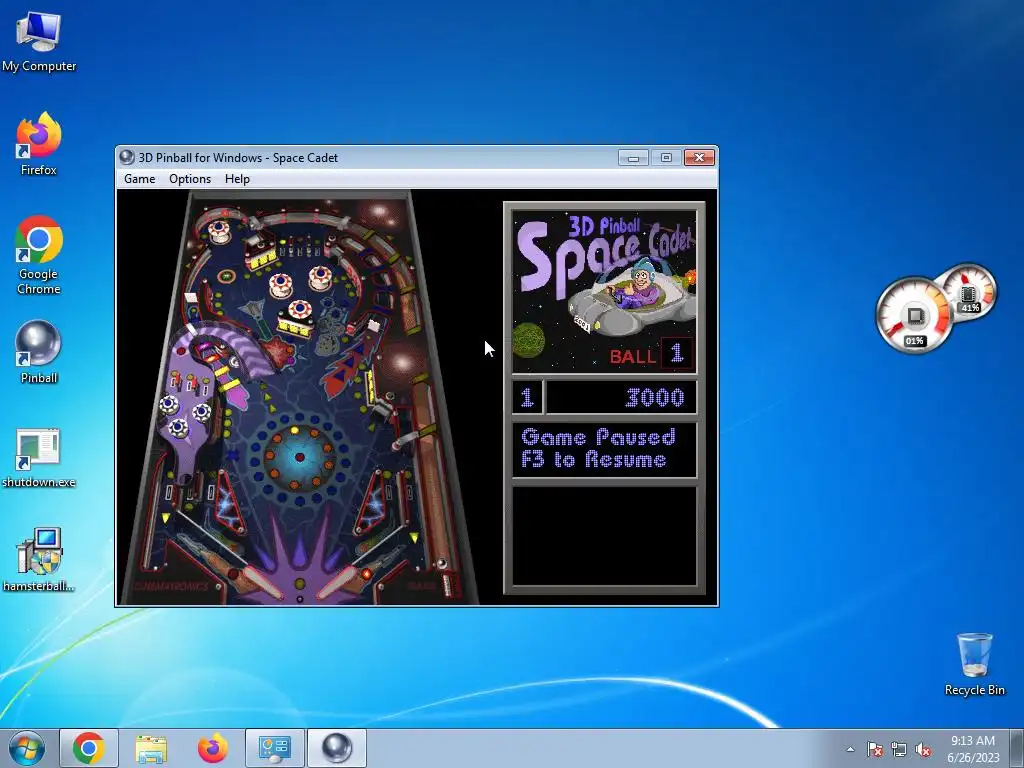This screenshot has width=1024, height=768.
Task: Click the taskbar clock showing 9:13 AM
Action: click(973, 748)
